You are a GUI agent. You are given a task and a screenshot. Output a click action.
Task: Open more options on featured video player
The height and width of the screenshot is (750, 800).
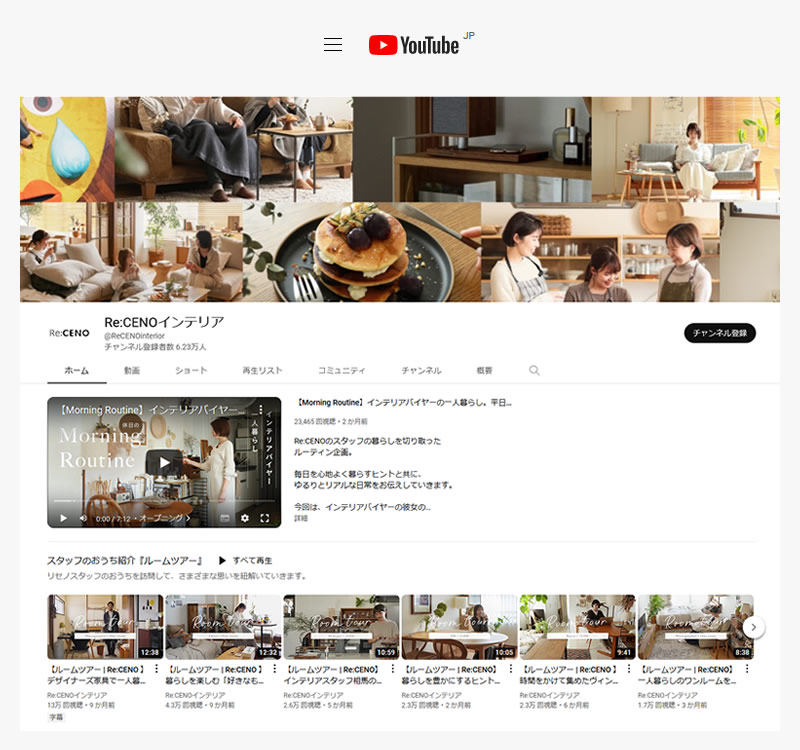click(261, 410)
